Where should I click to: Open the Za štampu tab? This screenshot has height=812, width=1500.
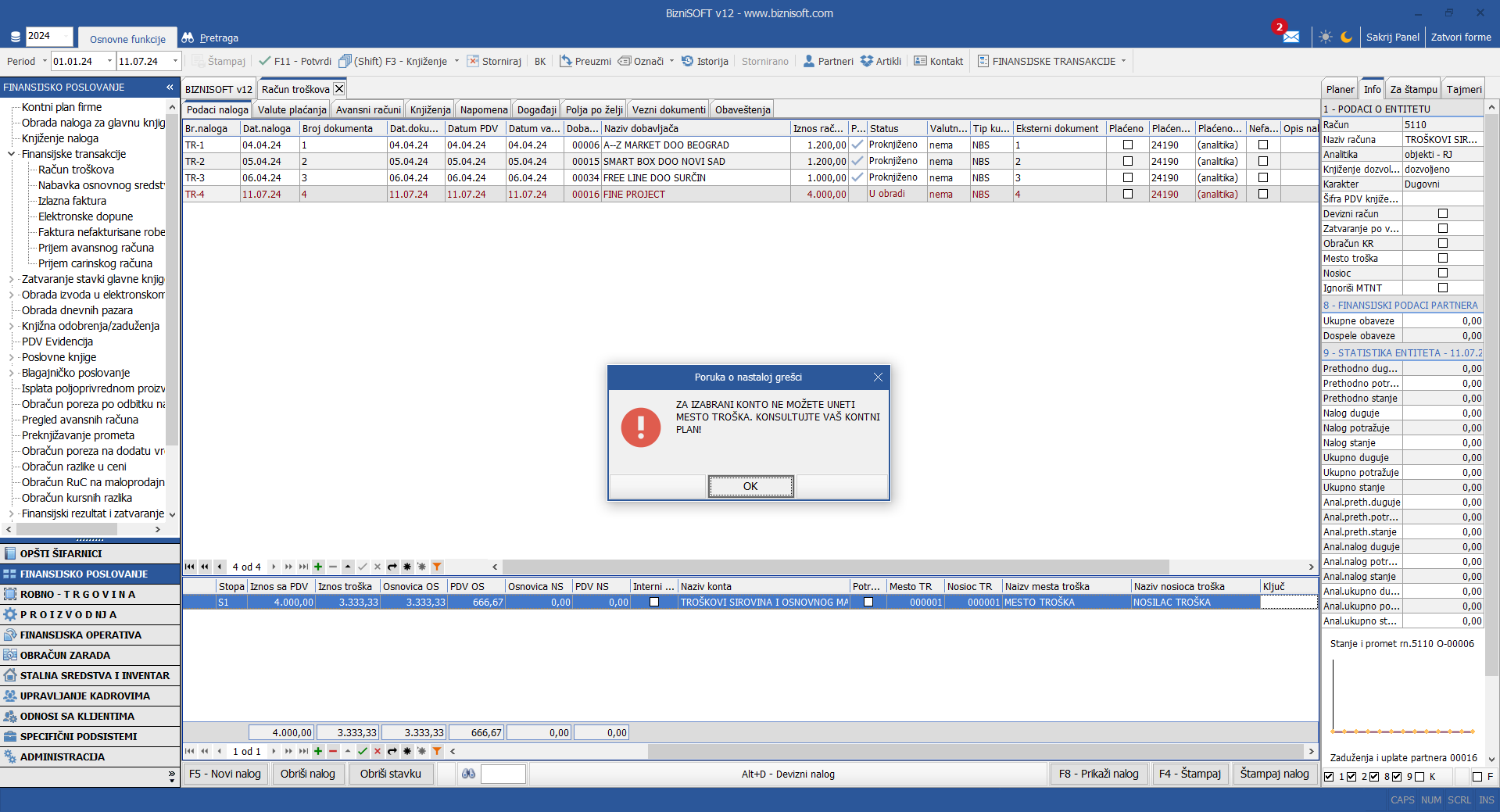click(x=1413, y=89)
